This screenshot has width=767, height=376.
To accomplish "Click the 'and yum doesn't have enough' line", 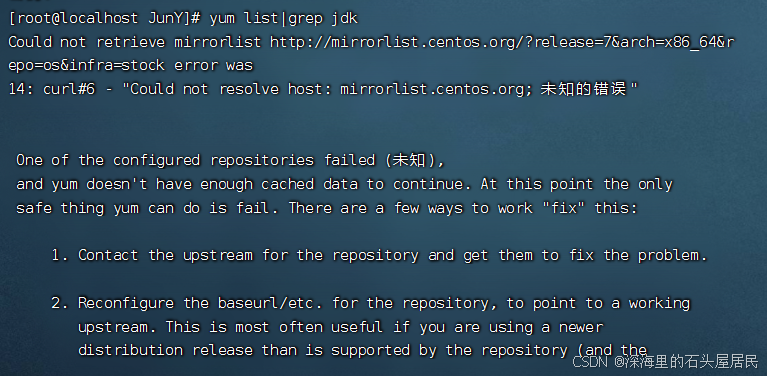I will (x=344, y=184).
